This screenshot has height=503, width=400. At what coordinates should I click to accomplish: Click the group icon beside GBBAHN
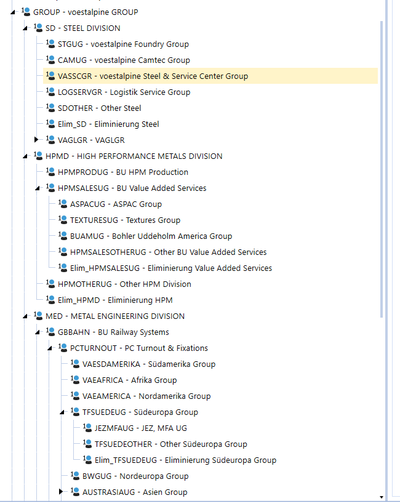50,332
